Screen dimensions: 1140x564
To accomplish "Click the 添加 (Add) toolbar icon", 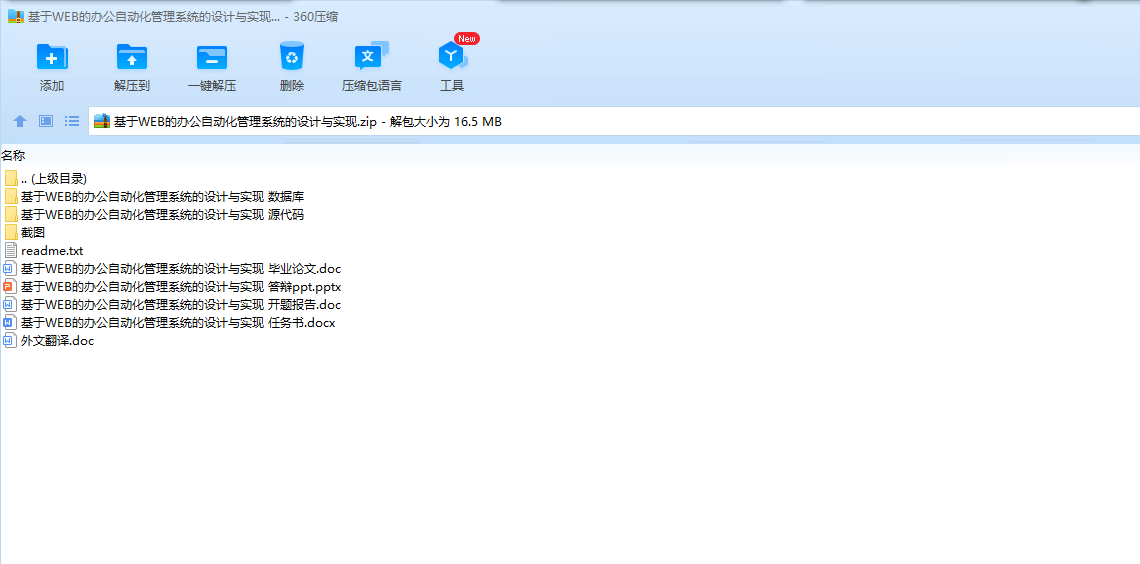I will click(52, 57).
